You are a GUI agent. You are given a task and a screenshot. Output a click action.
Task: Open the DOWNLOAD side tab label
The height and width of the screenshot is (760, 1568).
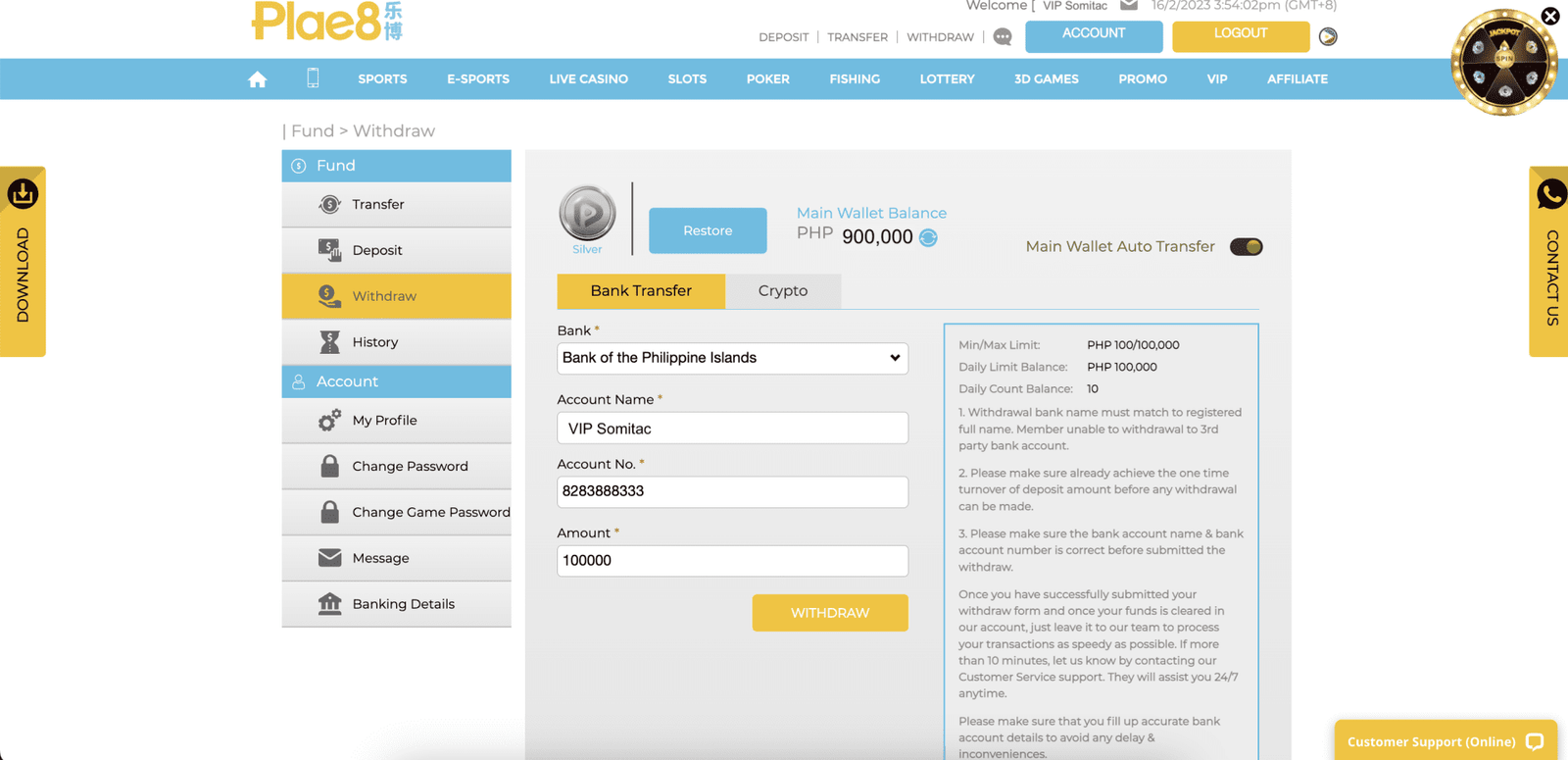click(23, 276)
